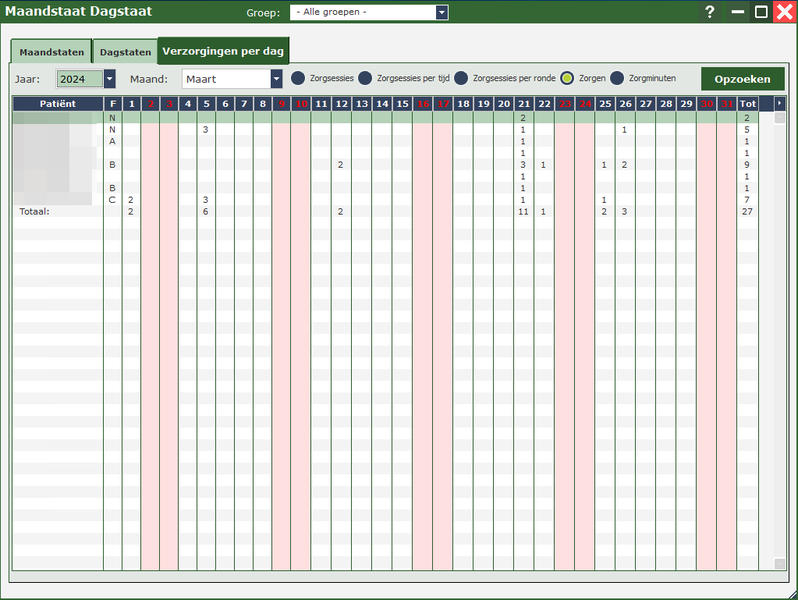Select Zorgsessies per ronde radio option
Viewport: 798px width, 600px height.
coord(461,78)
